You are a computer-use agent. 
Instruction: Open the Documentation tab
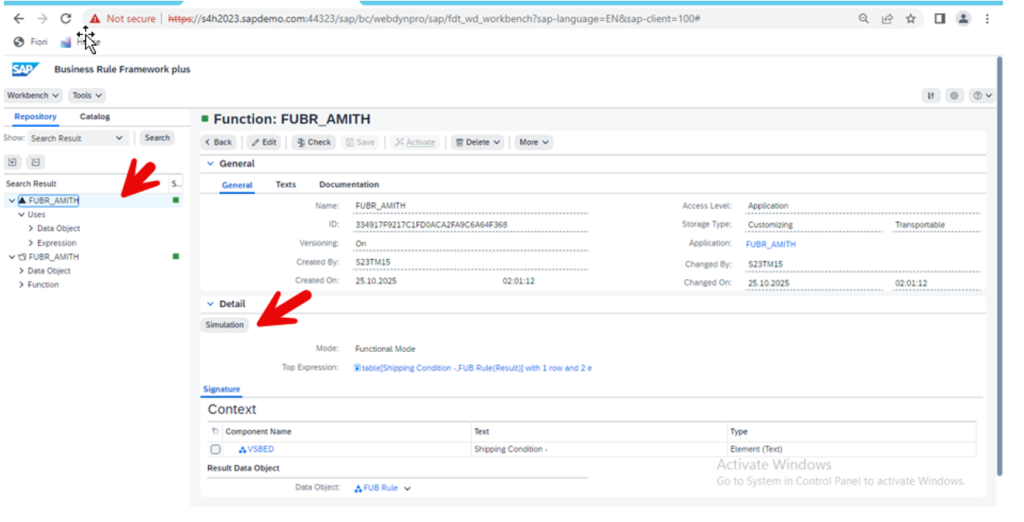click(348, 185)
